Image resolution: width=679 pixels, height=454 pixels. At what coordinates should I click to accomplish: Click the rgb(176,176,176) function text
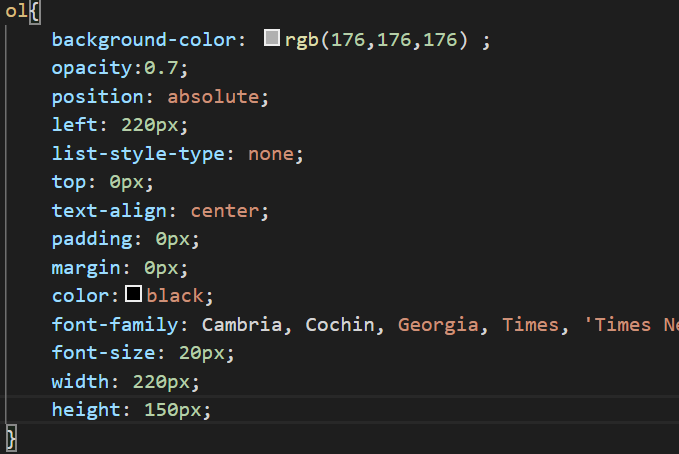pyautogui.click(x=376, y=40)
